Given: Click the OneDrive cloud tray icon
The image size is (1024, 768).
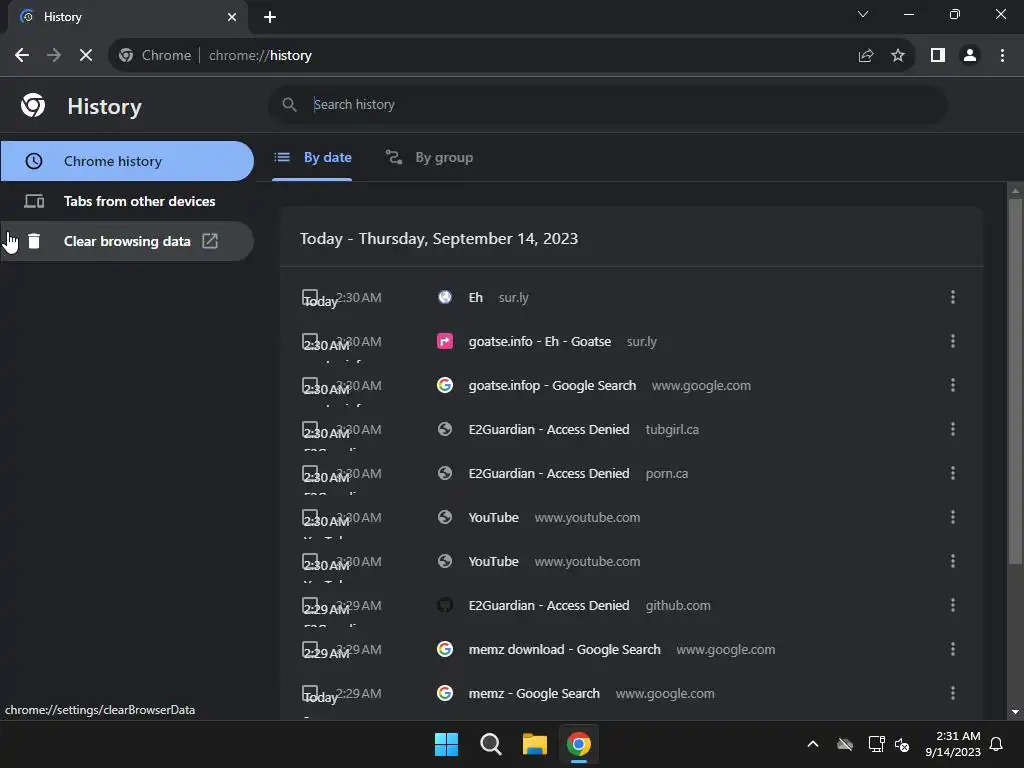Looking at the screenshot, I should 845,744.
